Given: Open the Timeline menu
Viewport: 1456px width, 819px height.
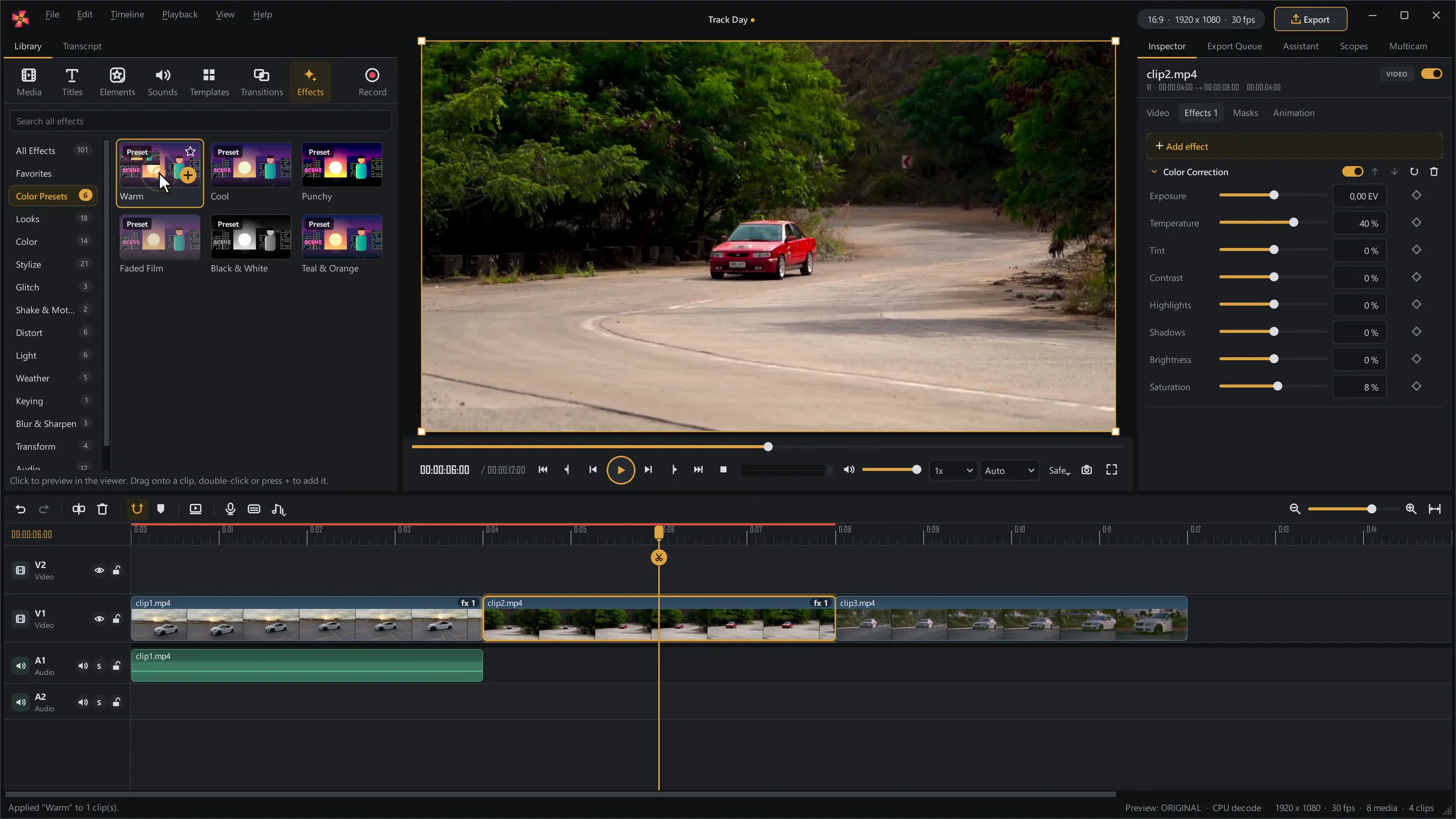Looking at the screenshot, I should point(127,14).
